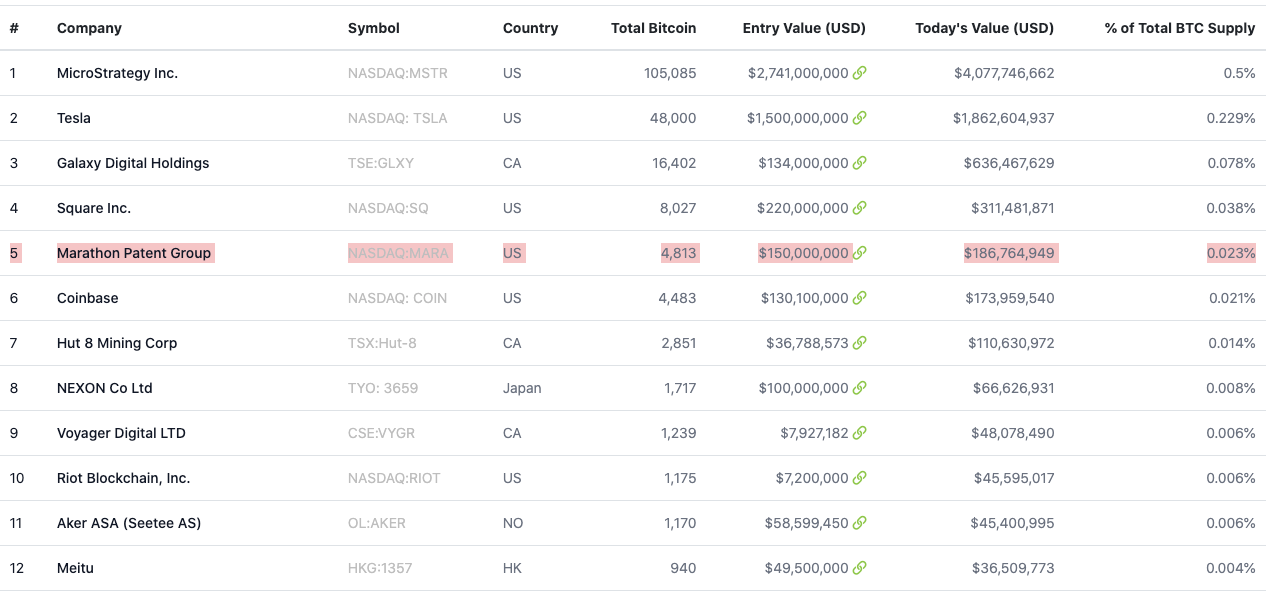
Task: Click the Company column header
Action: [x=89, y=28]
